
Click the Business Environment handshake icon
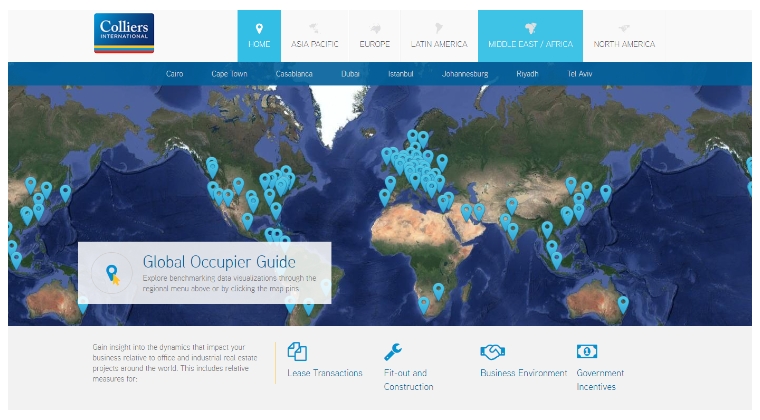[x=492, y=351]
